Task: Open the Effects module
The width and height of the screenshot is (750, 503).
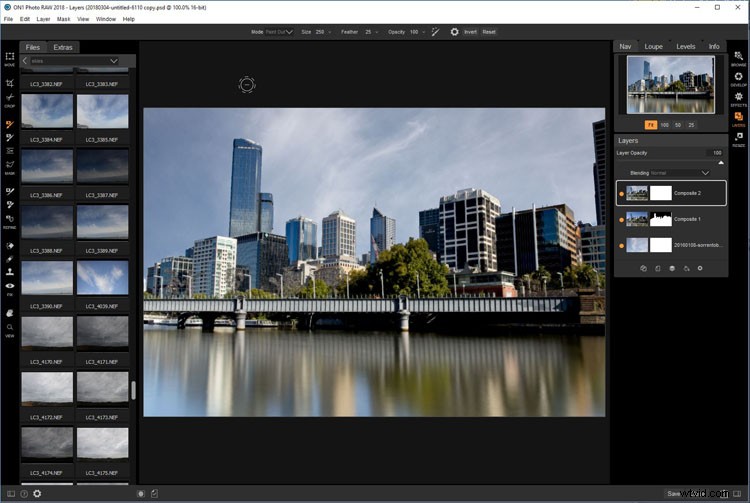Action: pos(739,97)
